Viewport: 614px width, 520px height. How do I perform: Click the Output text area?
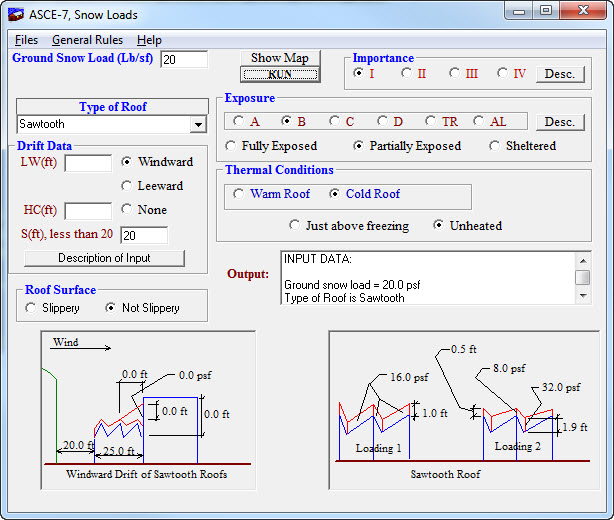pyautogui.click(x=428, y=278)
